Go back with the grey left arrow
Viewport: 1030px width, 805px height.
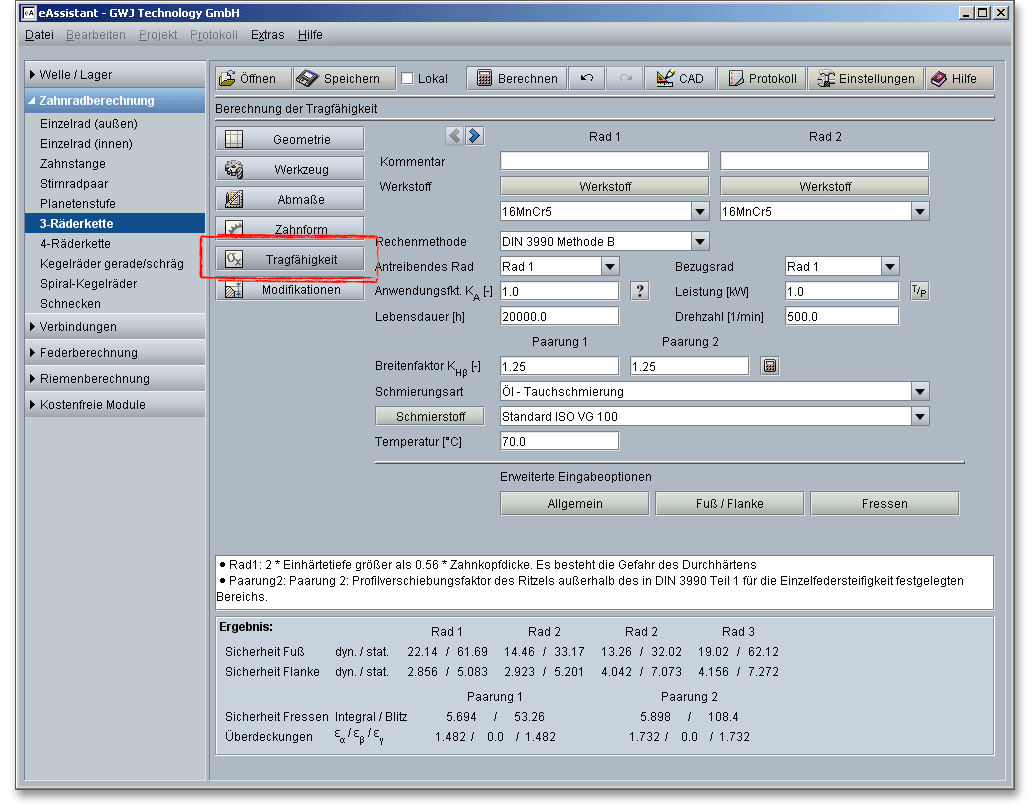tap(455, 136)
